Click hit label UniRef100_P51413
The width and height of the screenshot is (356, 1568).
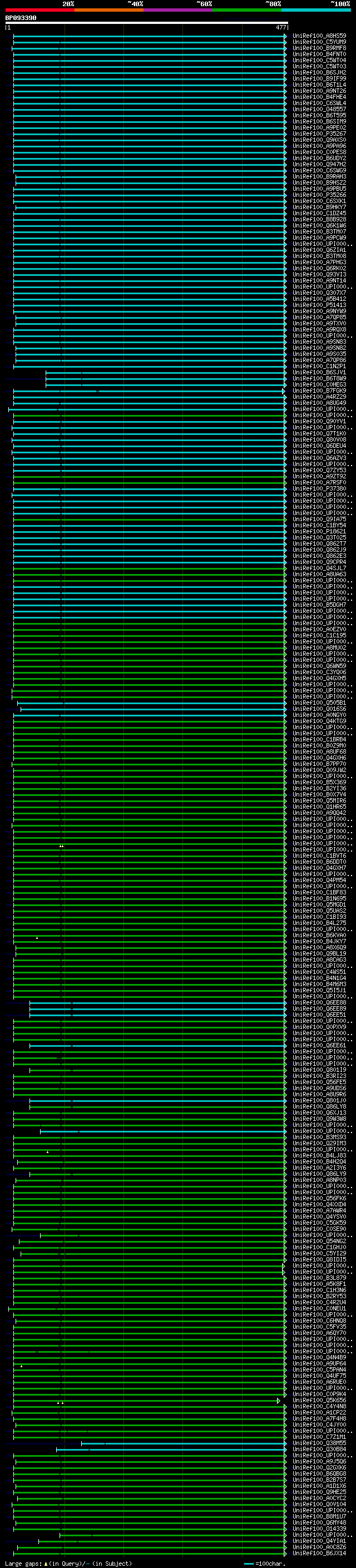click(319, 305)
